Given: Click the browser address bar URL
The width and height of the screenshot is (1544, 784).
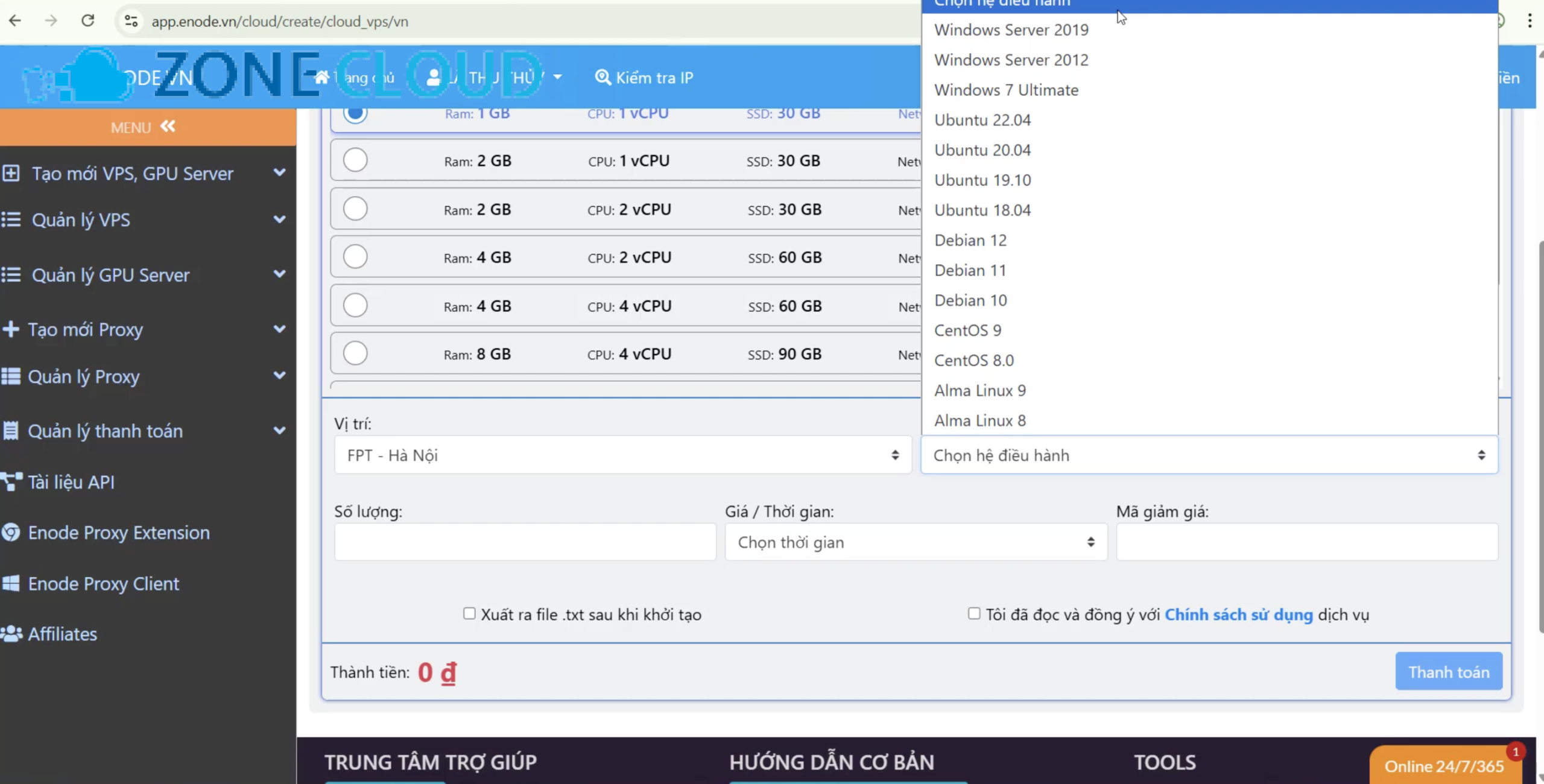Looking at the screenshot, I should coord(280,22).
